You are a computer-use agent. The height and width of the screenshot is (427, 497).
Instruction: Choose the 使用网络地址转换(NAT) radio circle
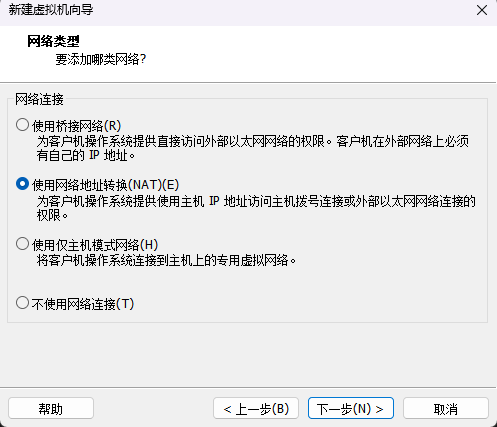pos(22,184)
